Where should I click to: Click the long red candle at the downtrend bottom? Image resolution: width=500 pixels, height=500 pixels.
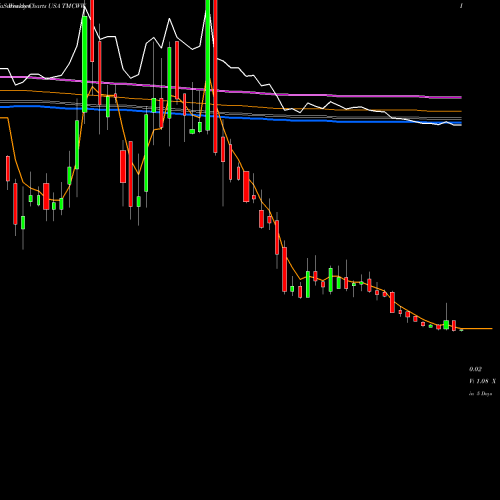[284, 269]
